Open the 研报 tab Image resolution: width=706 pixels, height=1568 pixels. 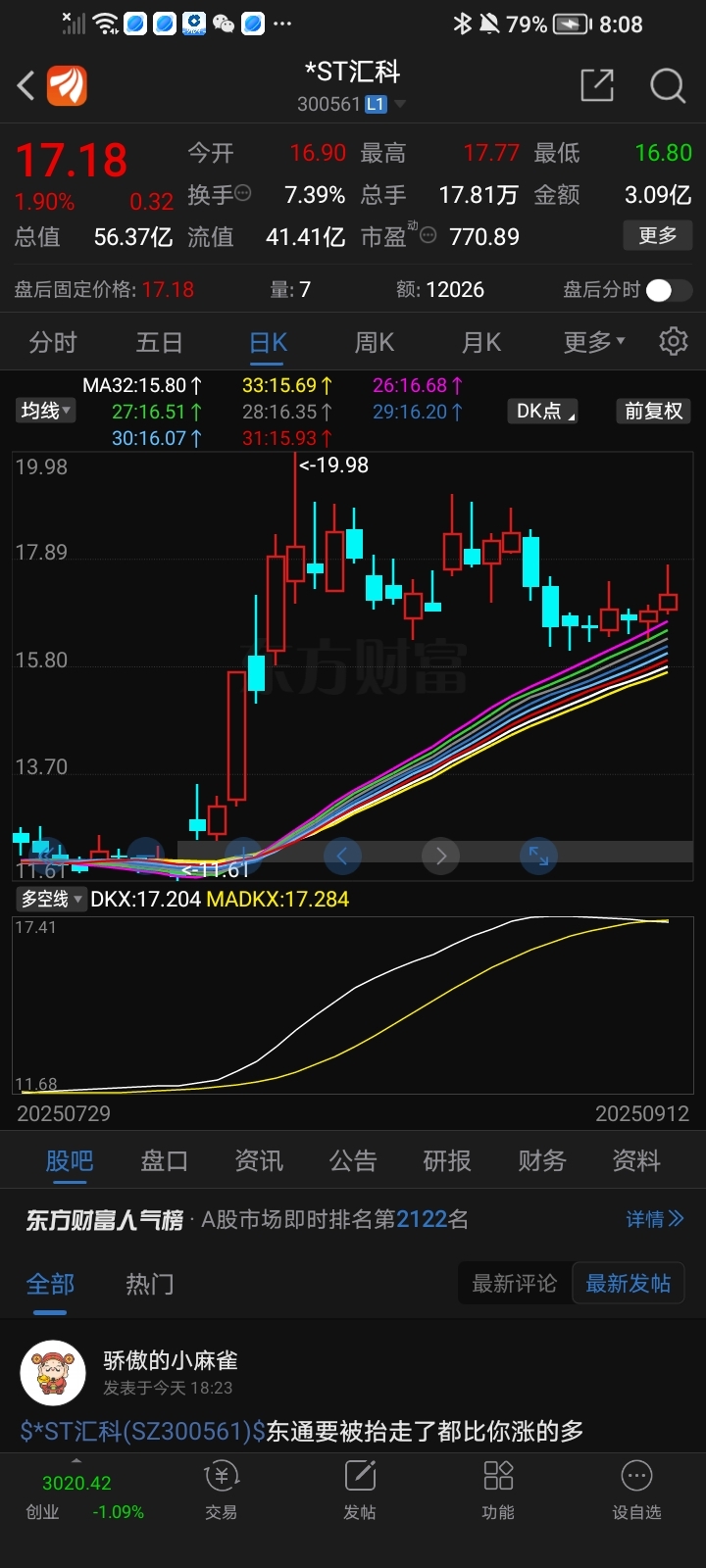coord(447,1161)
